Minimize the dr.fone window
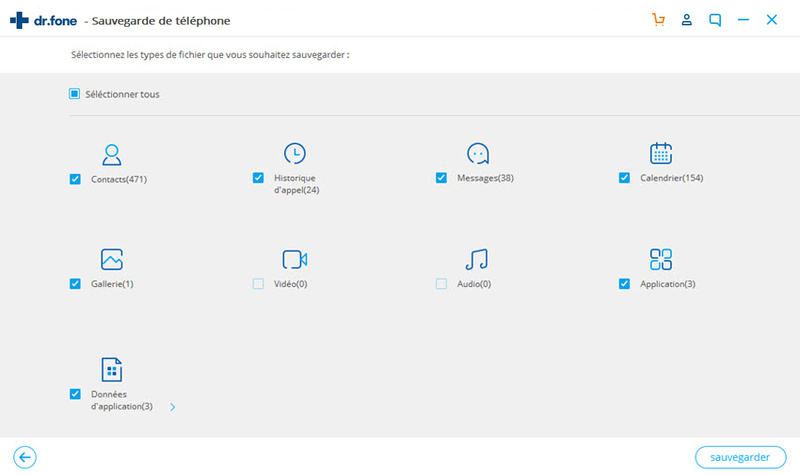The width and height of the screenshot is (800, 475). 743,20
